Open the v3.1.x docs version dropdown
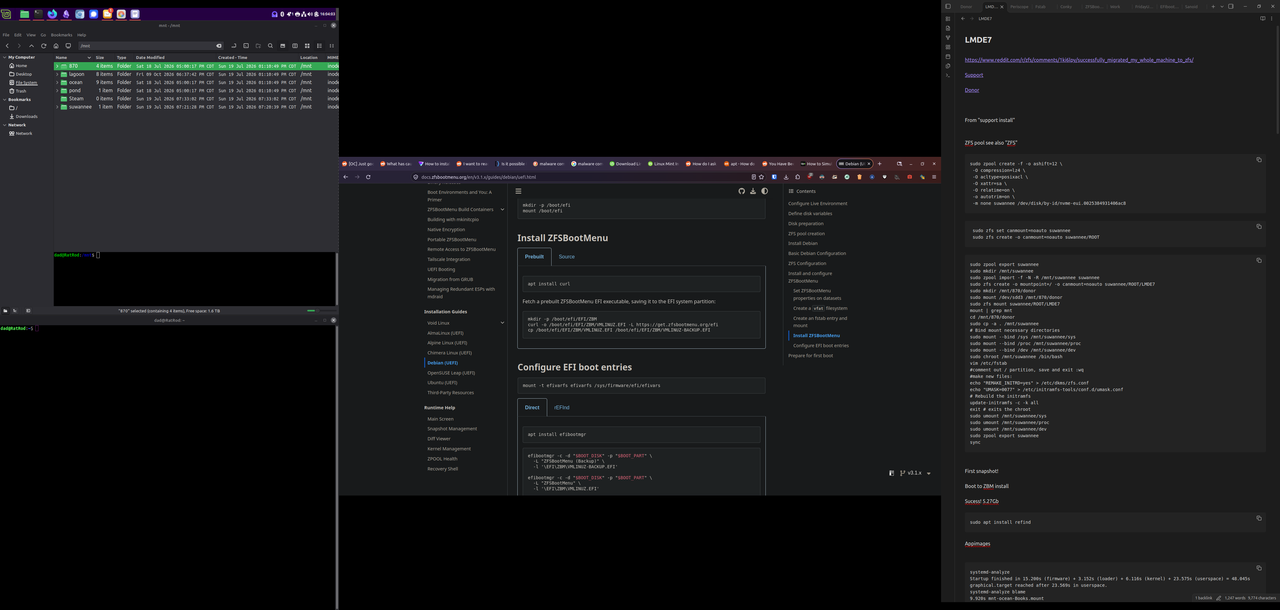 (915, 473)
